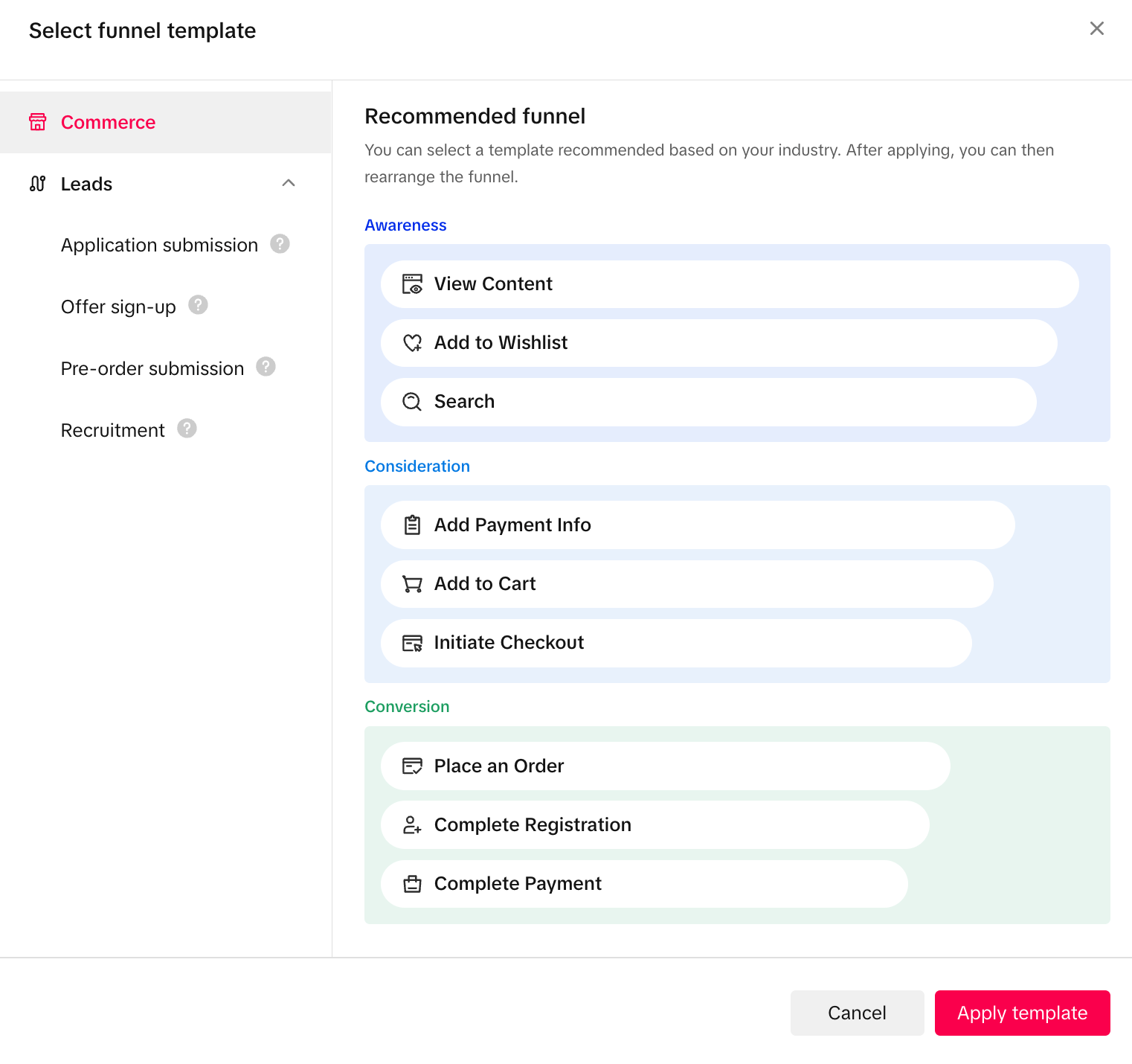The image size is (1132, 1064).
Task: Click the Add to Cart icon
Action: pyautogui.click(x=412, y=584)
